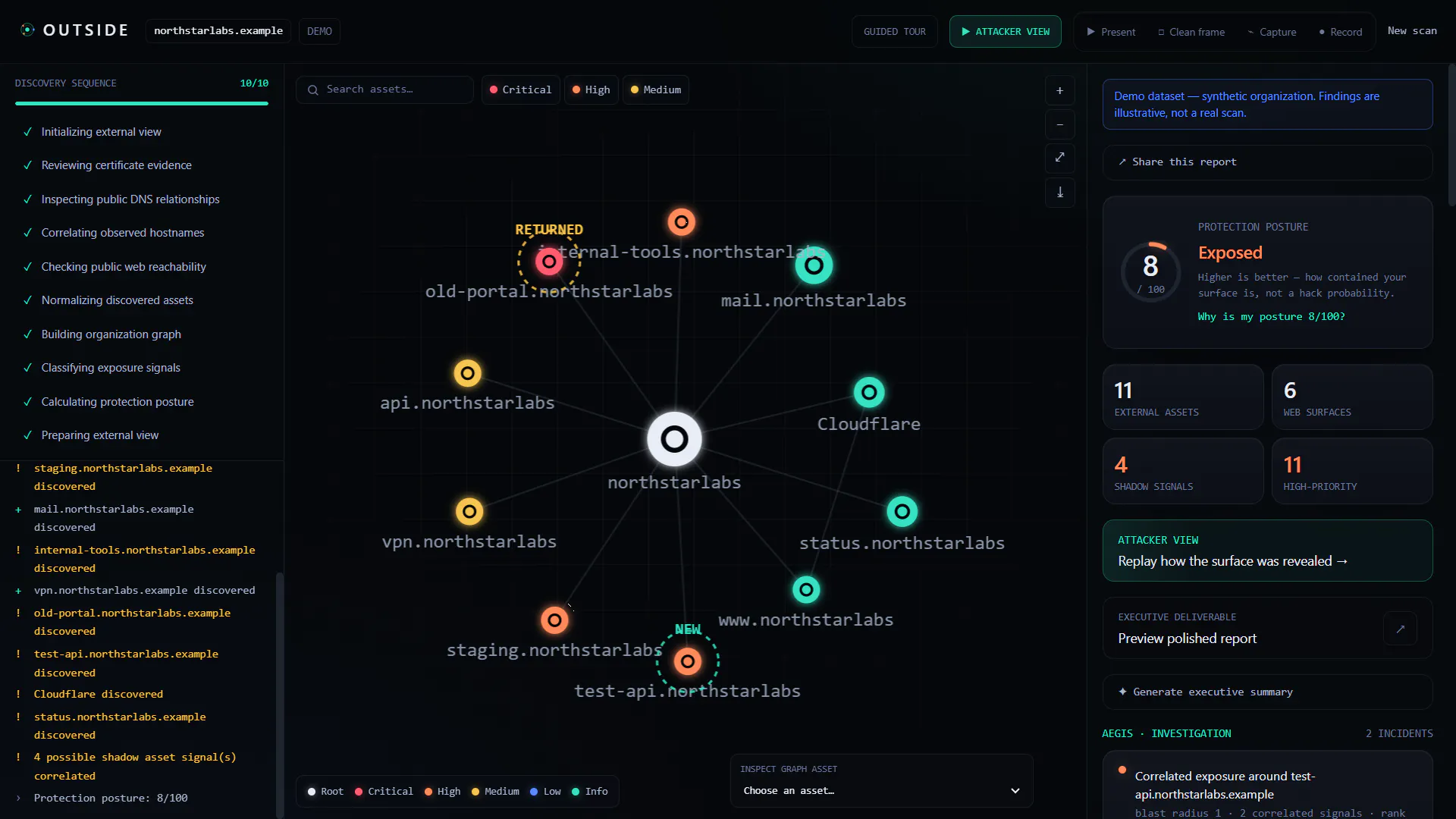Click the 4 Shadow Signals card
The height and width of the screenshot is (819, 1456).
click(1183, 471)
